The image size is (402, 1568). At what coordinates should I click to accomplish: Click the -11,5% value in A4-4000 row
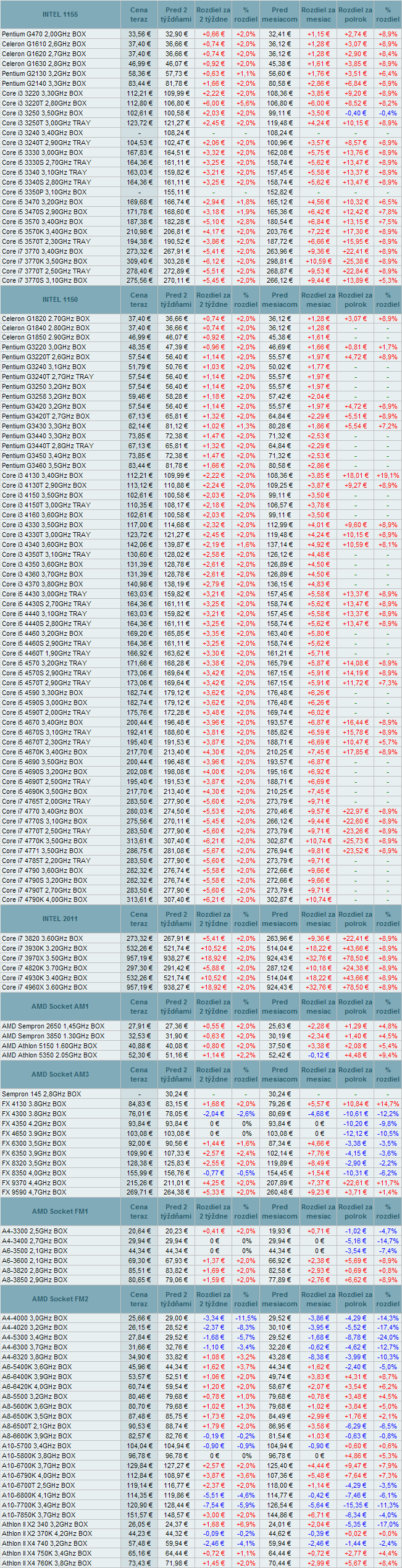(x=246, y=1318)
